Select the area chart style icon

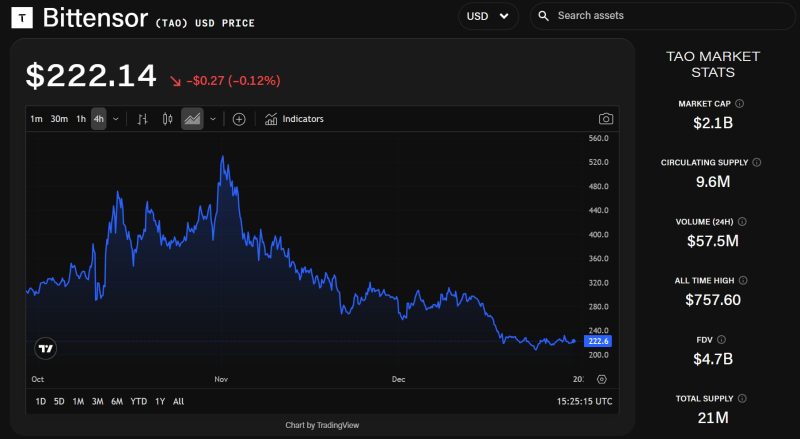pos(192,119)
